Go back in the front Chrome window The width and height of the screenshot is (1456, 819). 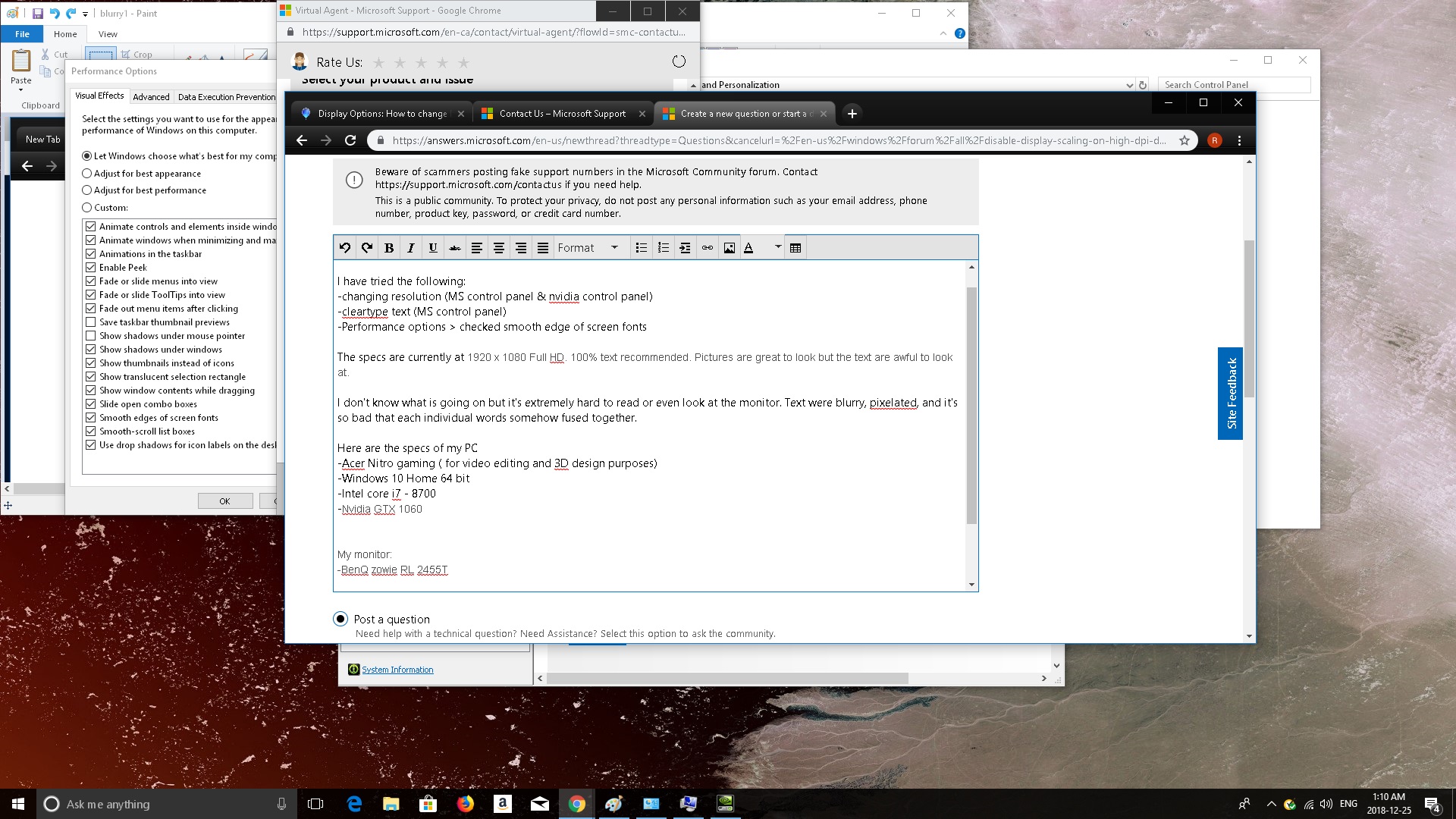301,140
